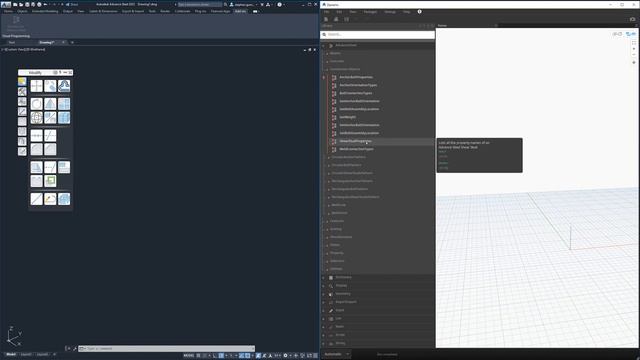The image size is (640, 360).
Task: Switch to the Model layout tab
Action: (x=11, y=355)
